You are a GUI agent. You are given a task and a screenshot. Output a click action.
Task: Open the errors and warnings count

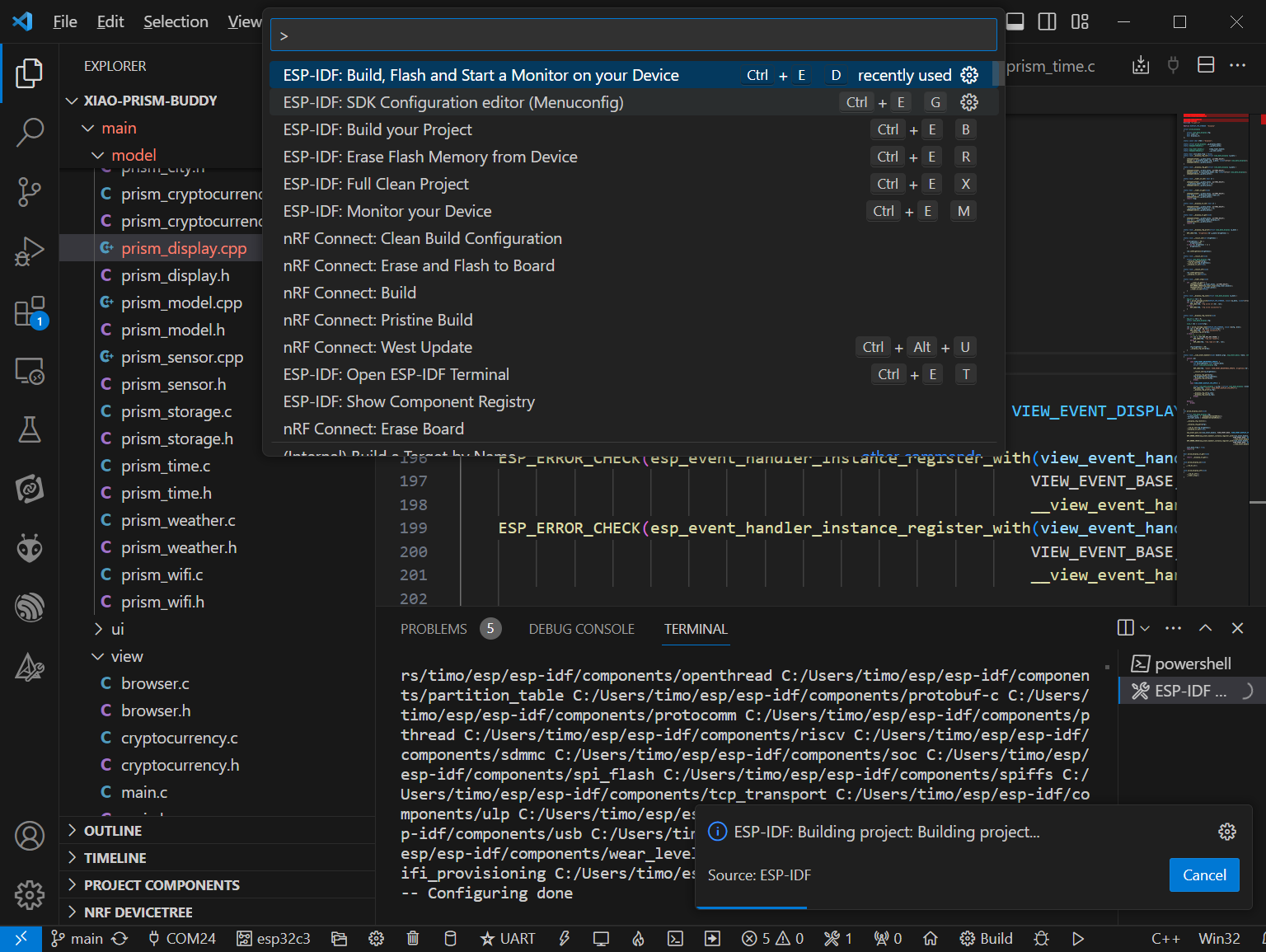772,938
